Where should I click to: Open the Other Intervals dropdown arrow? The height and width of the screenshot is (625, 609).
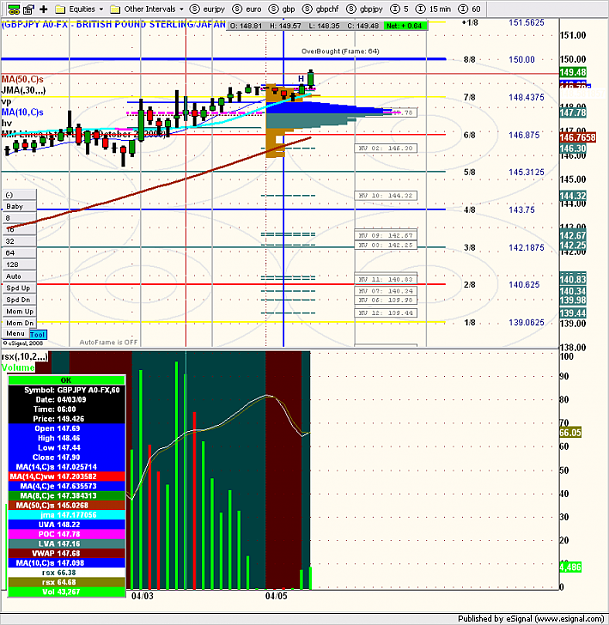click(181, 9)
